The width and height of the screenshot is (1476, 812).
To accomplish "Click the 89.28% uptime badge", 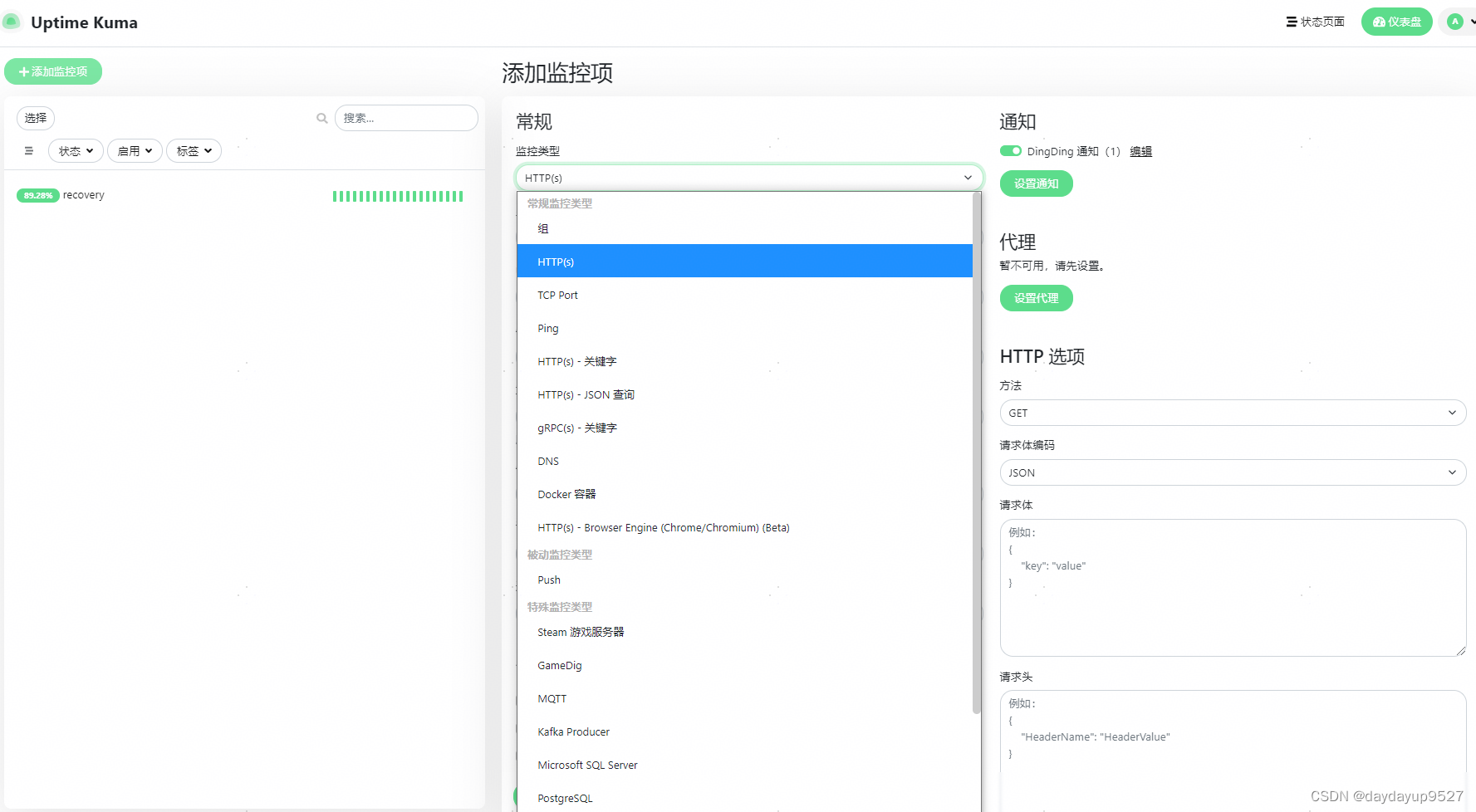I will (37, 196).
